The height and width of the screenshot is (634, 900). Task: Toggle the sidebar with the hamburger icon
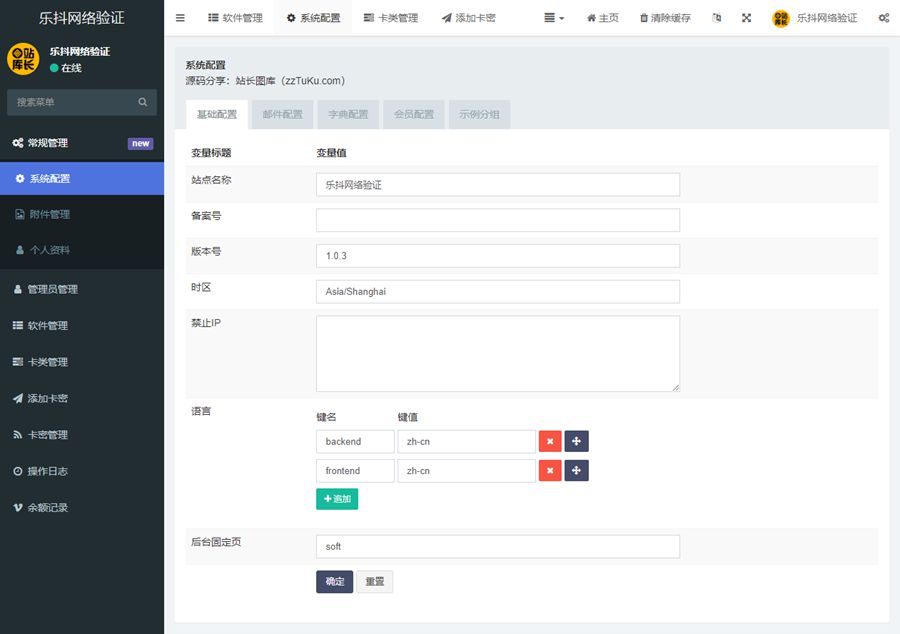click(x=180, y=18)
